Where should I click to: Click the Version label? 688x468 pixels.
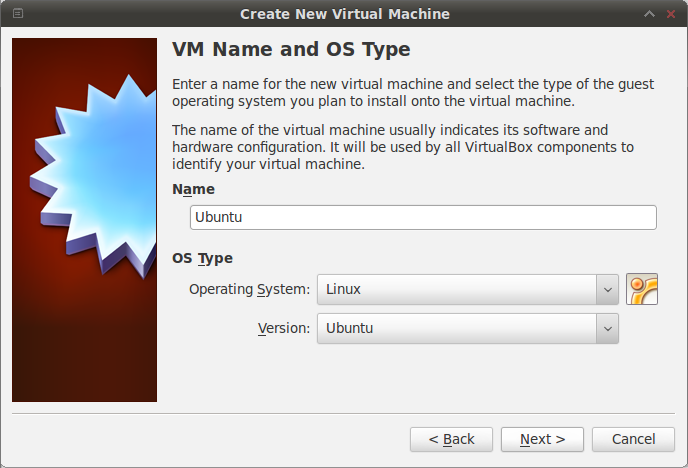(x=284, y=328)
